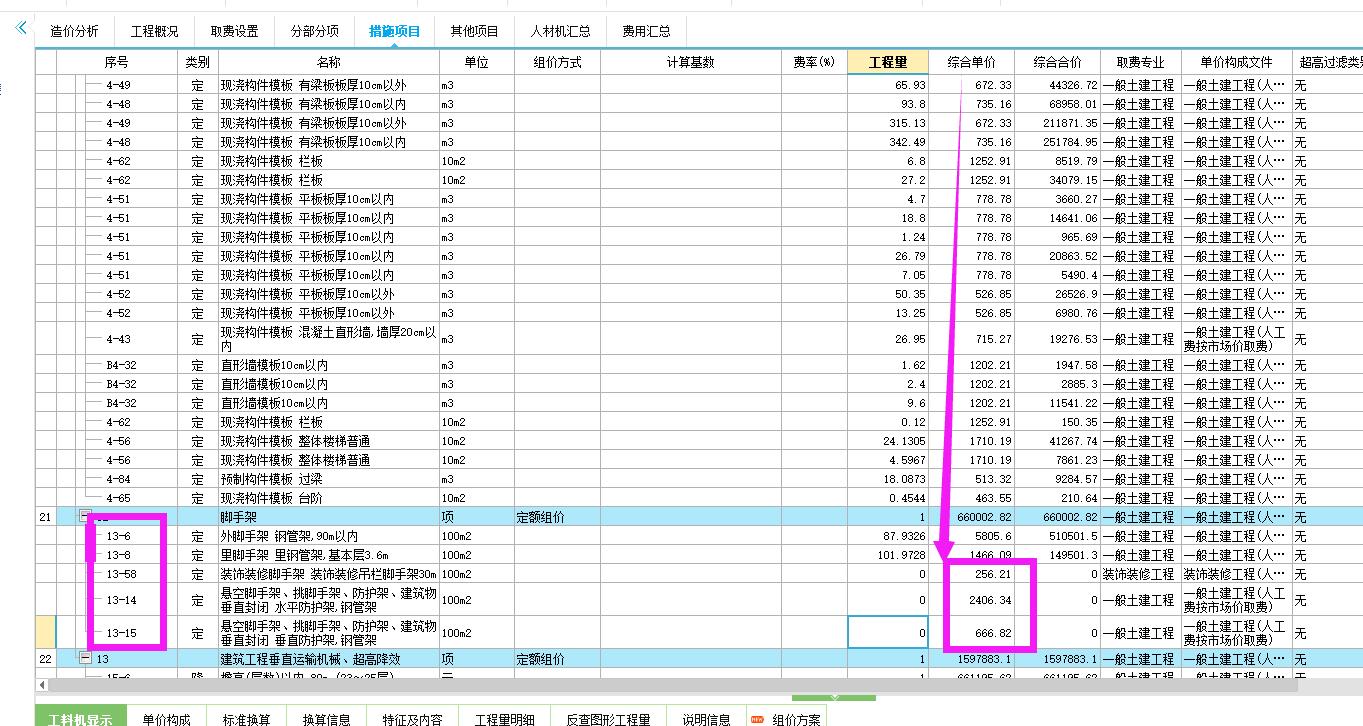This screenshot has height=726, width=1363.
Task: Click 装饰装修工程 fee specialty cell
Action: point(1141,574)
